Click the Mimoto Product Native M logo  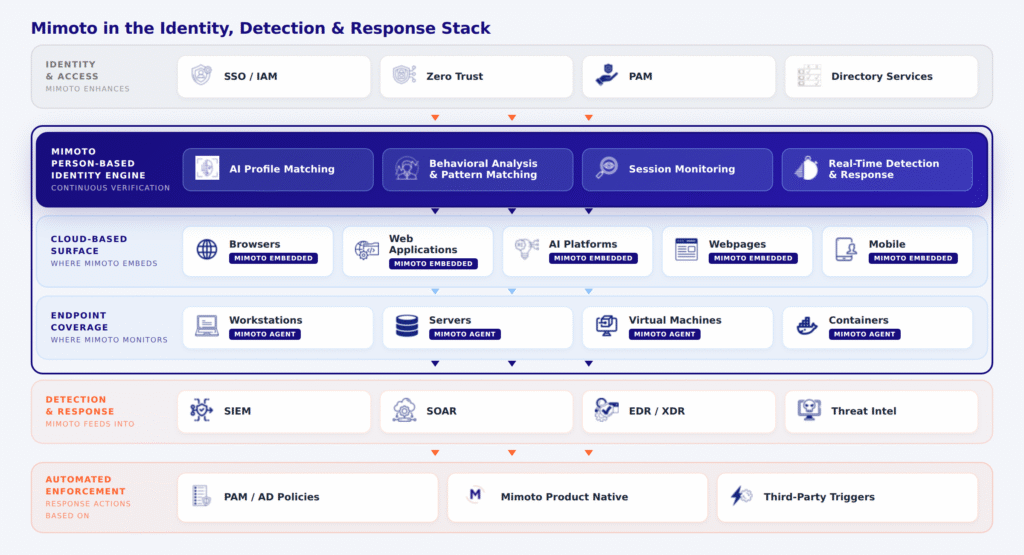[476, 496]
